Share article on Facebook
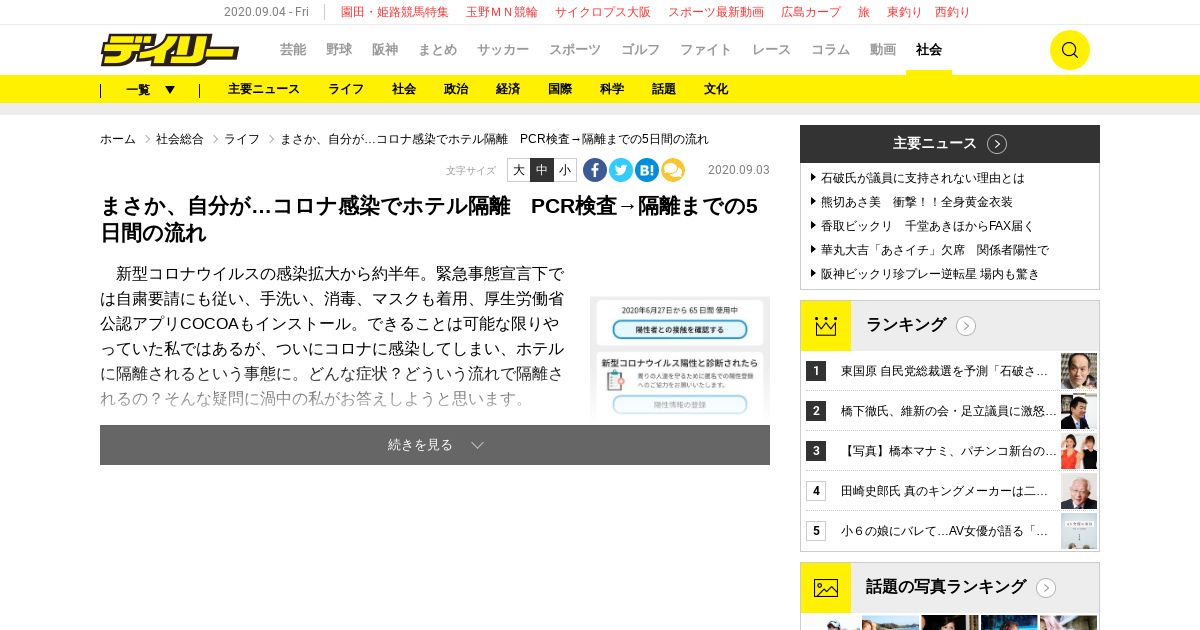The image size is (1200, 630). tap(595, 170)
